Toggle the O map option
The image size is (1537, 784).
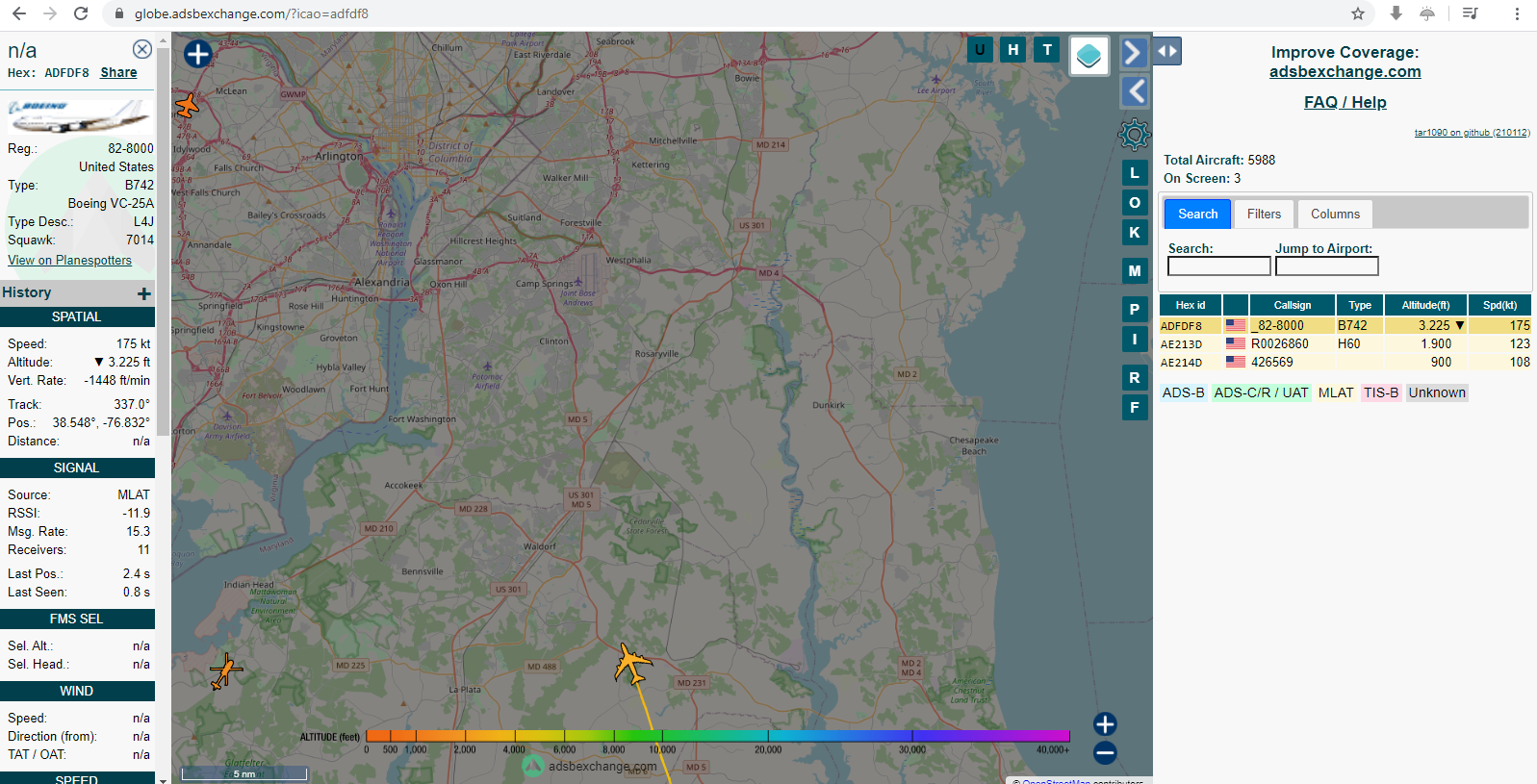pos(1135,203)
